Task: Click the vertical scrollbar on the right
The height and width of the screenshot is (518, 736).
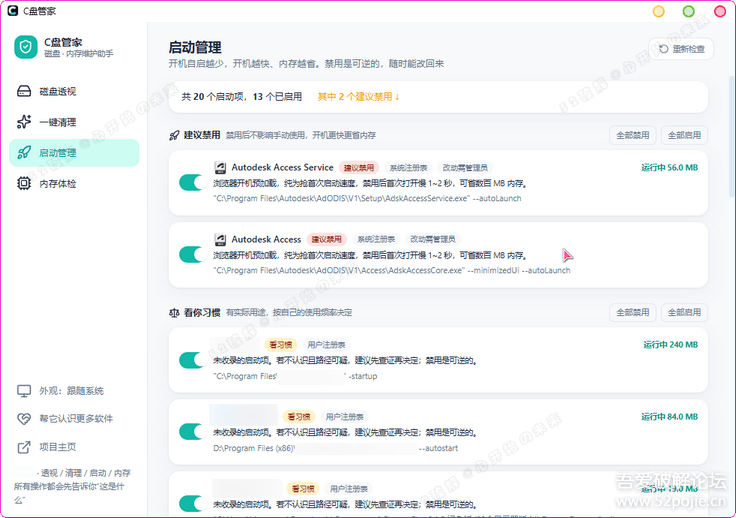Action: coord(732,136)
